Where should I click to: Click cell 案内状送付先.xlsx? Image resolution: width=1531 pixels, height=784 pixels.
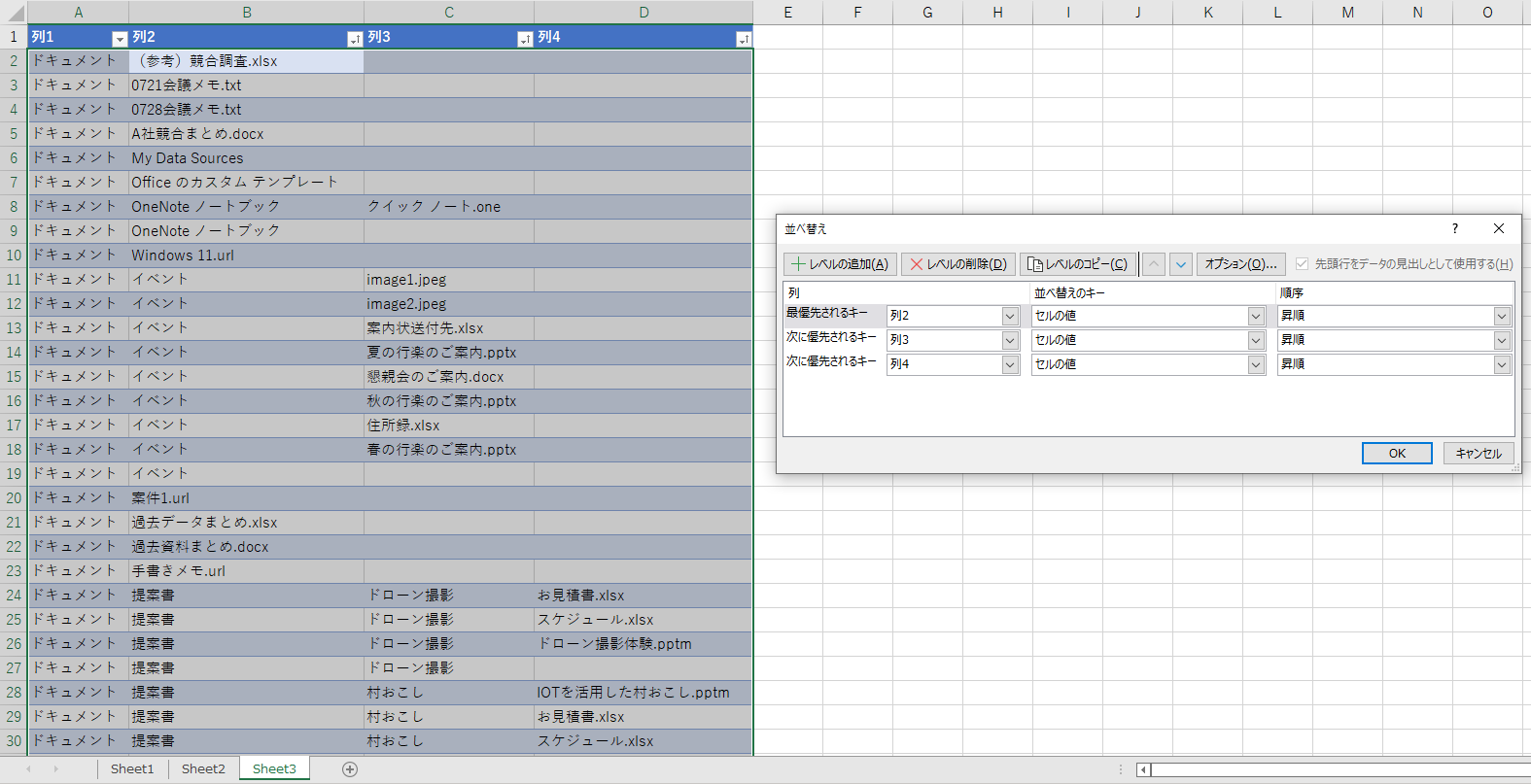(x=449, y=328)
